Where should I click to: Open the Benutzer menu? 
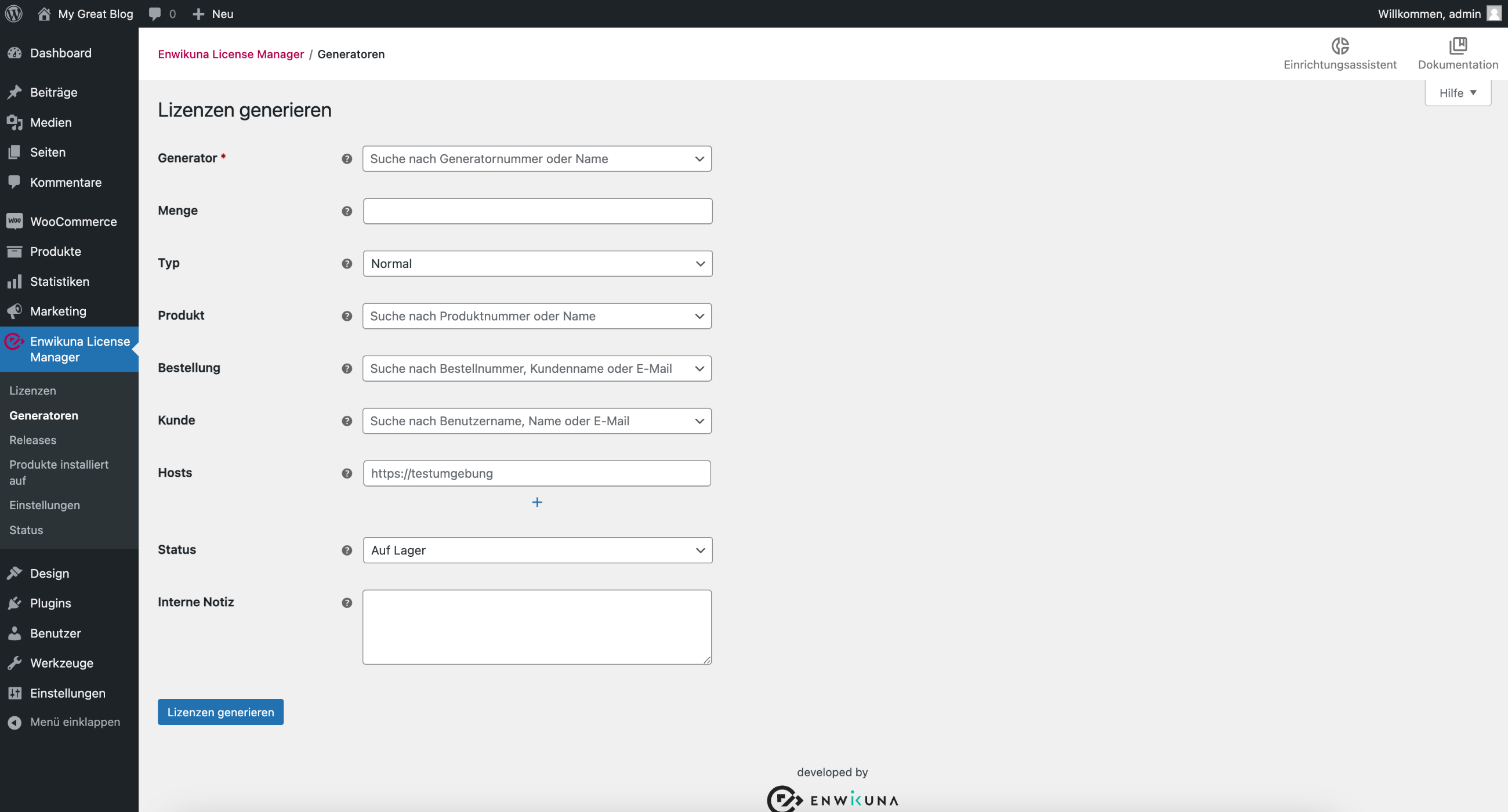(56, 633)
